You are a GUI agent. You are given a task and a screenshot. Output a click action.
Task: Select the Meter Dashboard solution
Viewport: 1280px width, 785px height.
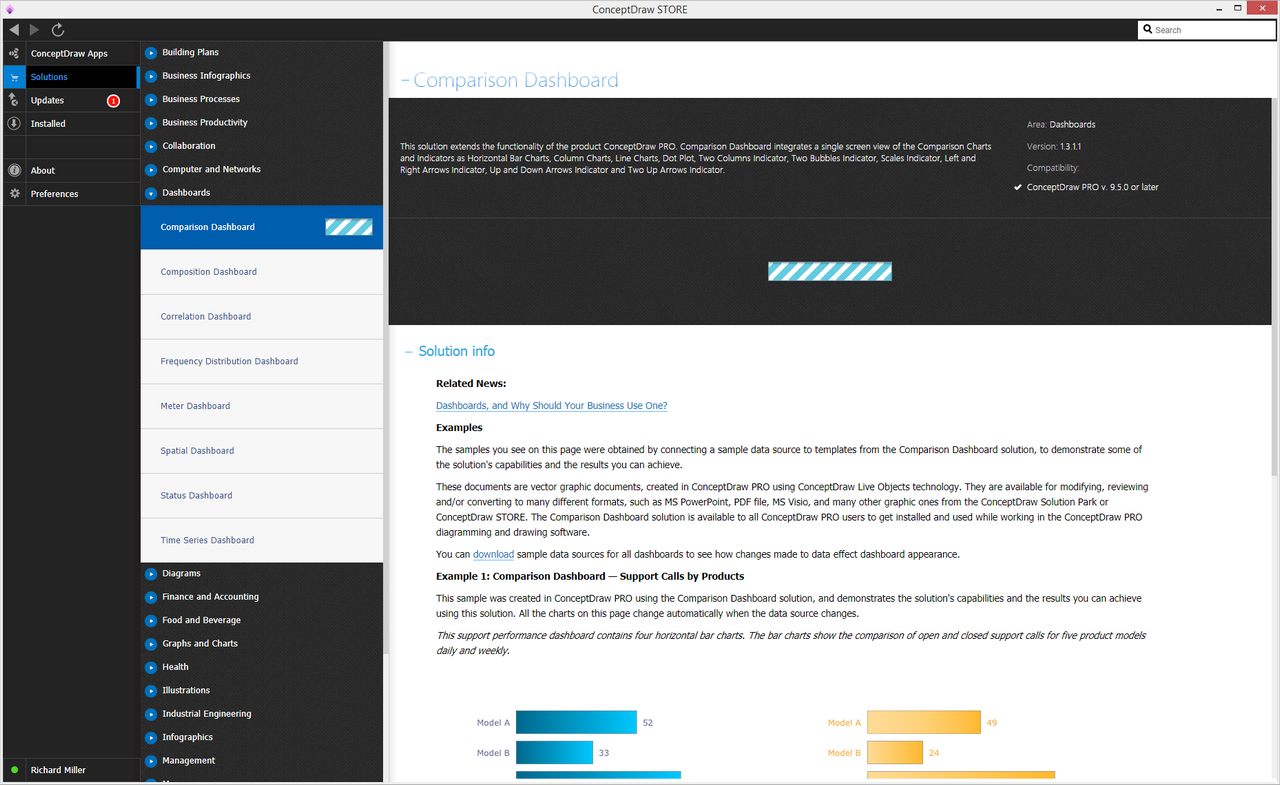pos(262,406)
